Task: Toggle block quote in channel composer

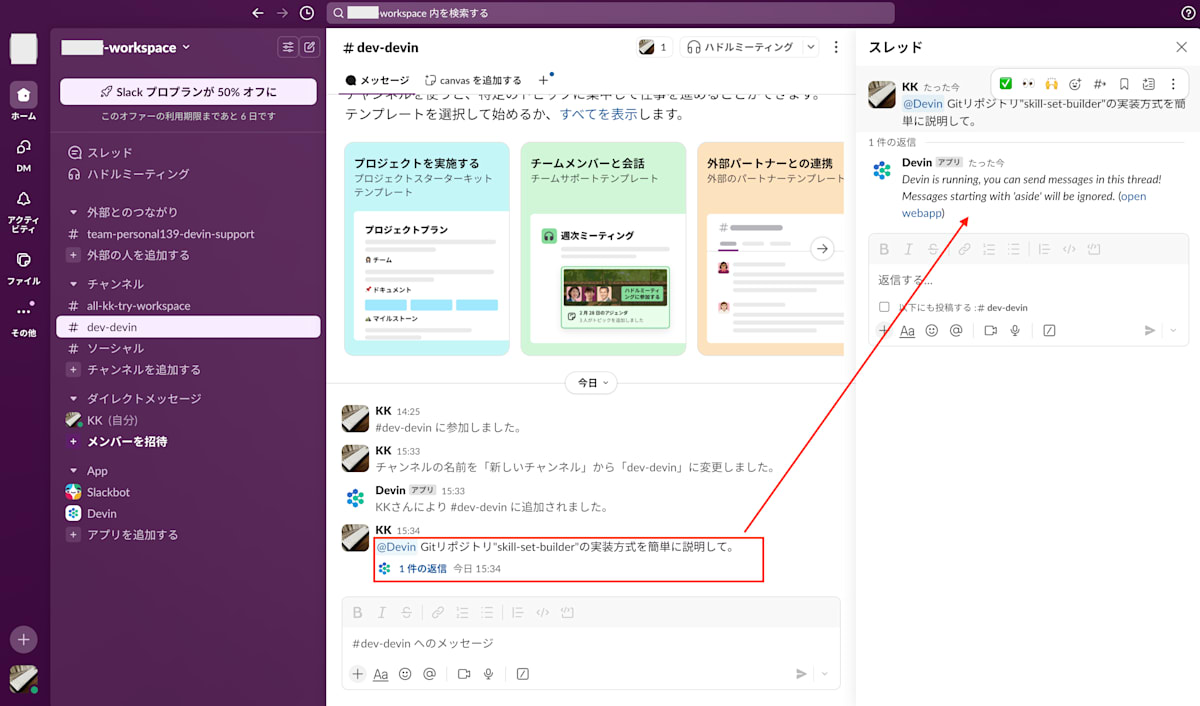Action: click(x=518, y=613)
